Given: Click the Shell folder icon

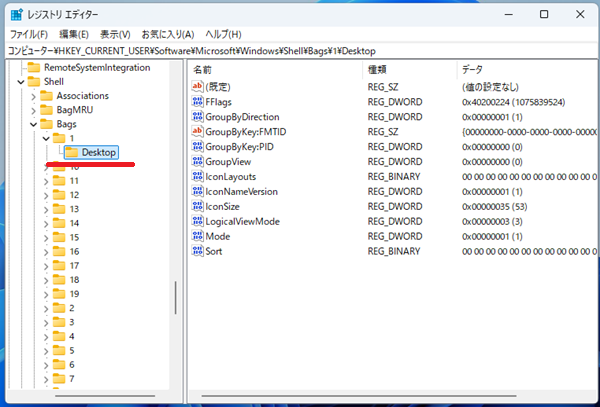Looking at the screenshot, I should (x=34, y=81).
